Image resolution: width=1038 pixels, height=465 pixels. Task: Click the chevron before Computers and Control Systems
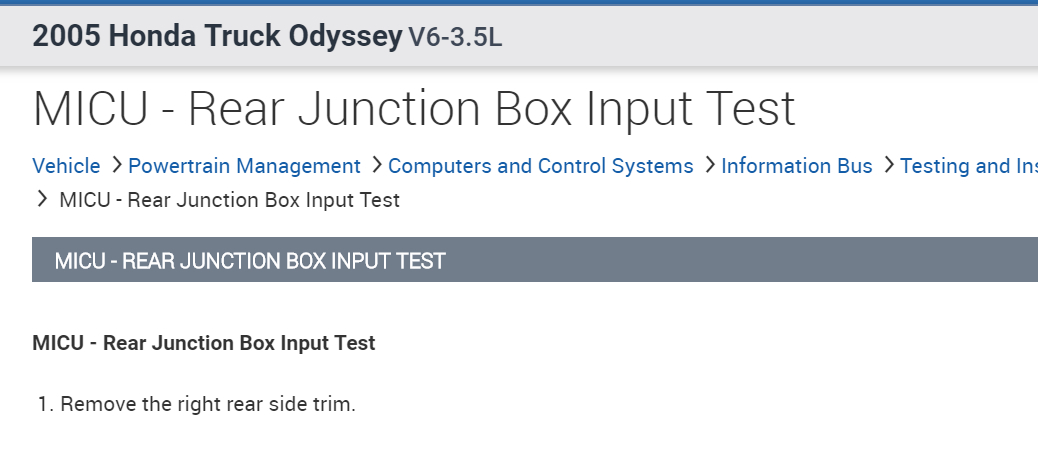coord(376,165)
